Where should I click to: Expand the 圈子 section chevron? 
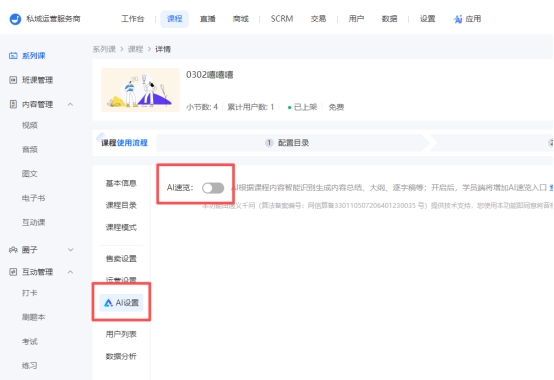tap(70, 250)
